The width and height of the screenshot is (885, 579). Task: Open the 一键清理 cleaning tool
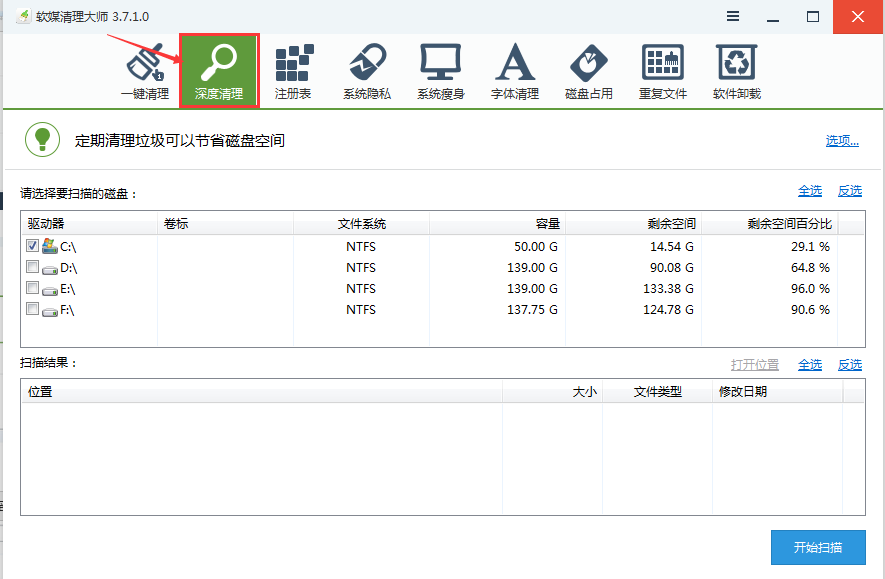pos(146,70)
